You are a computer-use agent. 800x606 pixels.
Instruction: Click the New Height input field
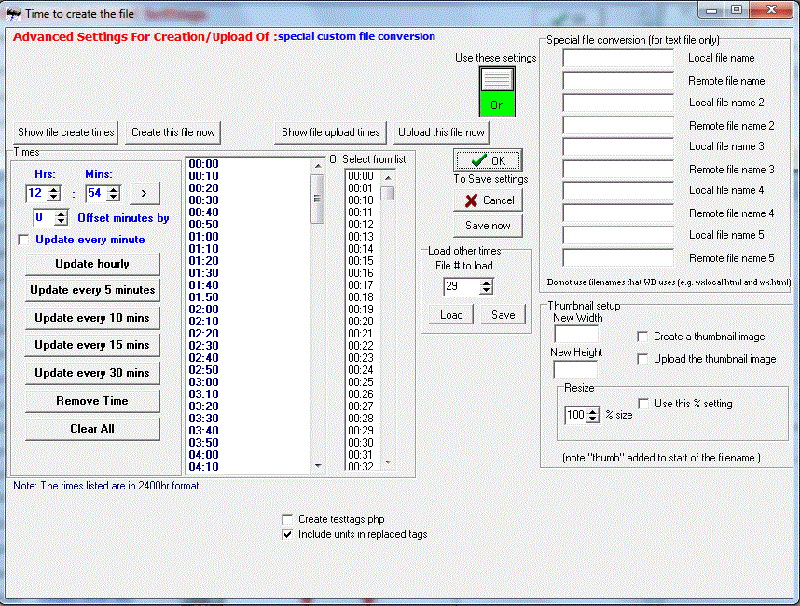pos(576,369)
